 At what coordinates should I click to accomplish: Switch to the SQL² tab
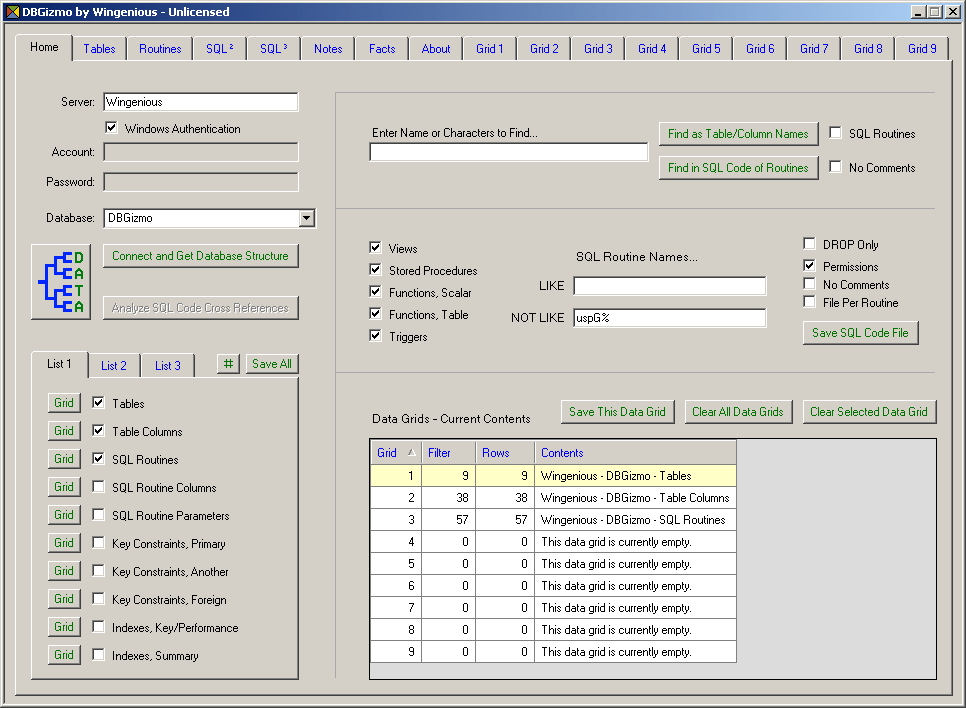pos(219,49)
